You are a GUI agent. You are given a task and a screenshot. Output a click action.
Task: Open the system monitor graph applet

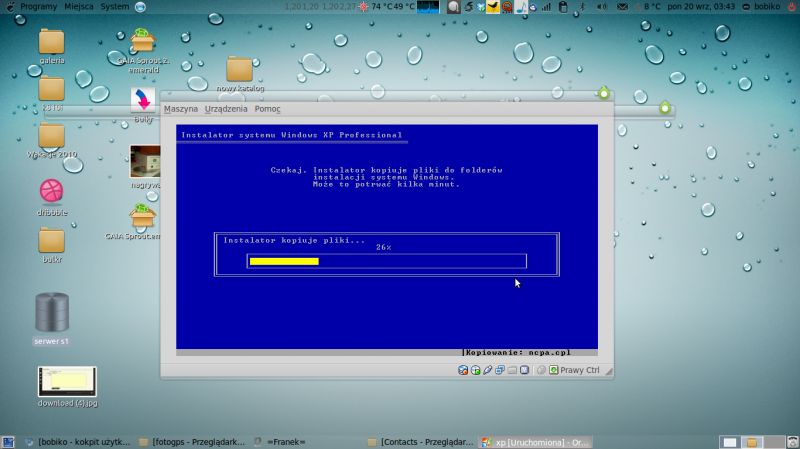(428, 7)
